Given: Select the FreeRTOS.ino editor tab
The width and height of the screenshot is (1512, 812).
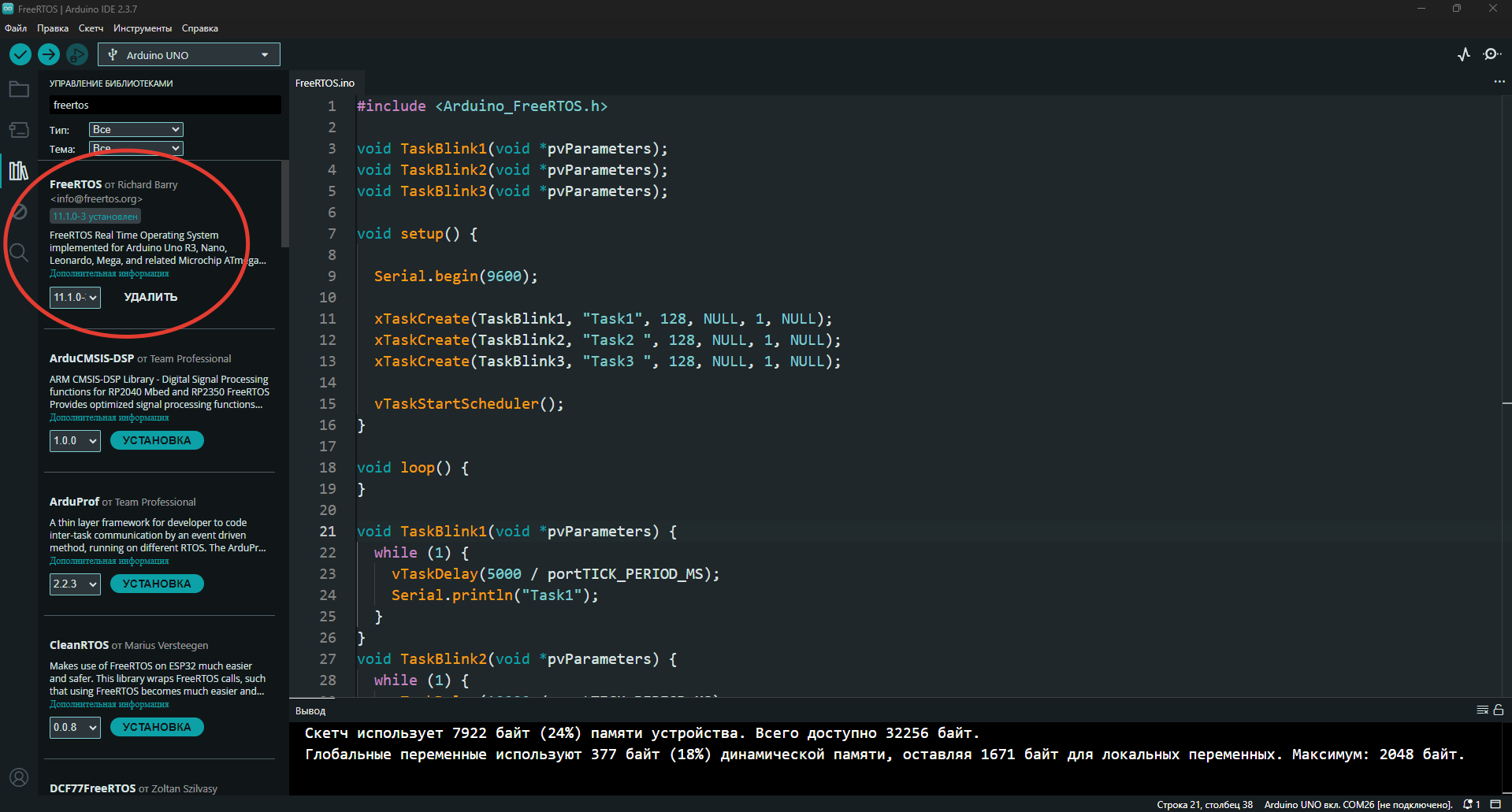Looking at the screenshot, I should click(325, 83).
